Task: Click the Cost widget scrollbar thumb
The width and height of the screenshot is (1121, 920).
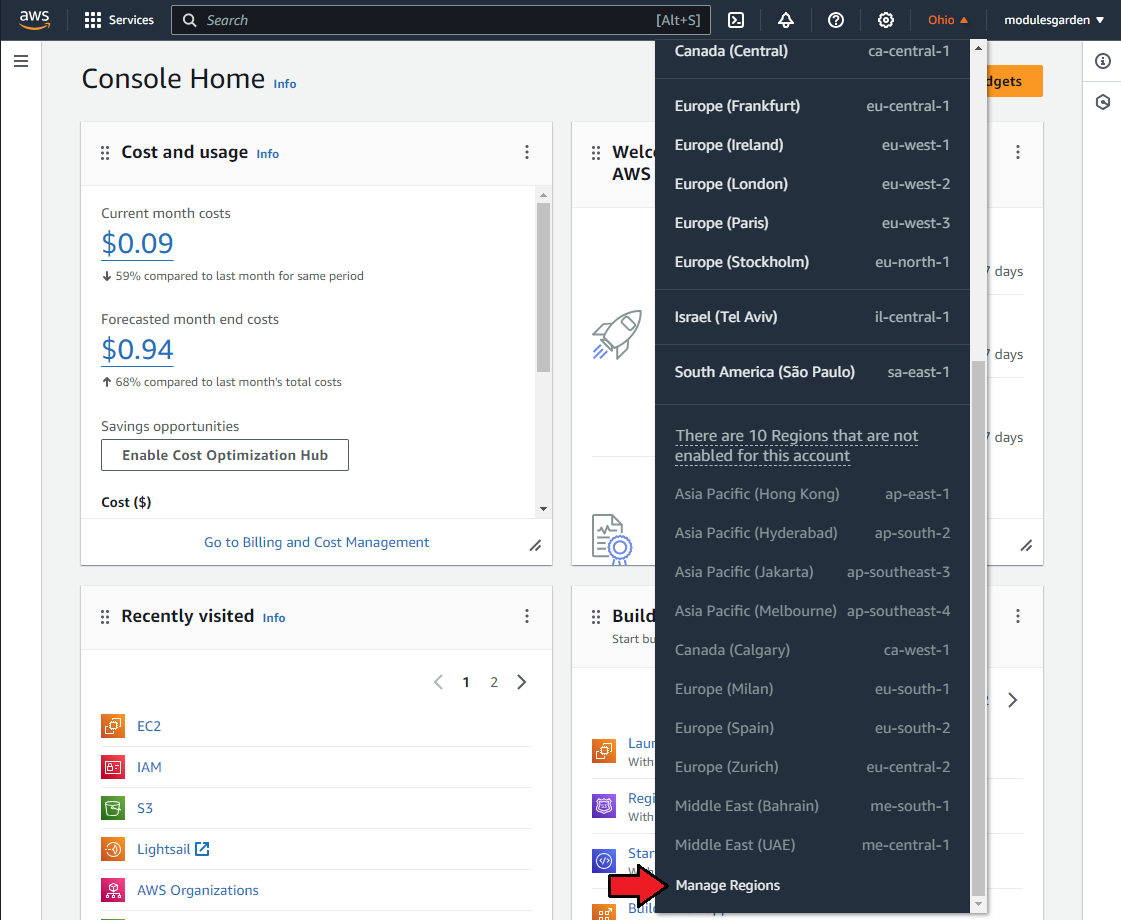Action: point(543,287)
